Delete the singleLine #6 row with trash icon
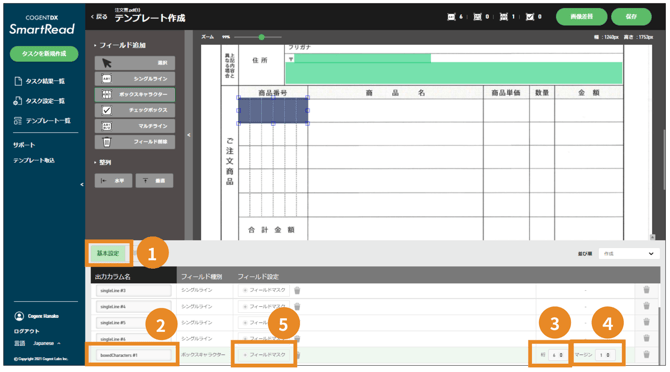The width and height of the screenshot is (670, 372). (646, 338)
